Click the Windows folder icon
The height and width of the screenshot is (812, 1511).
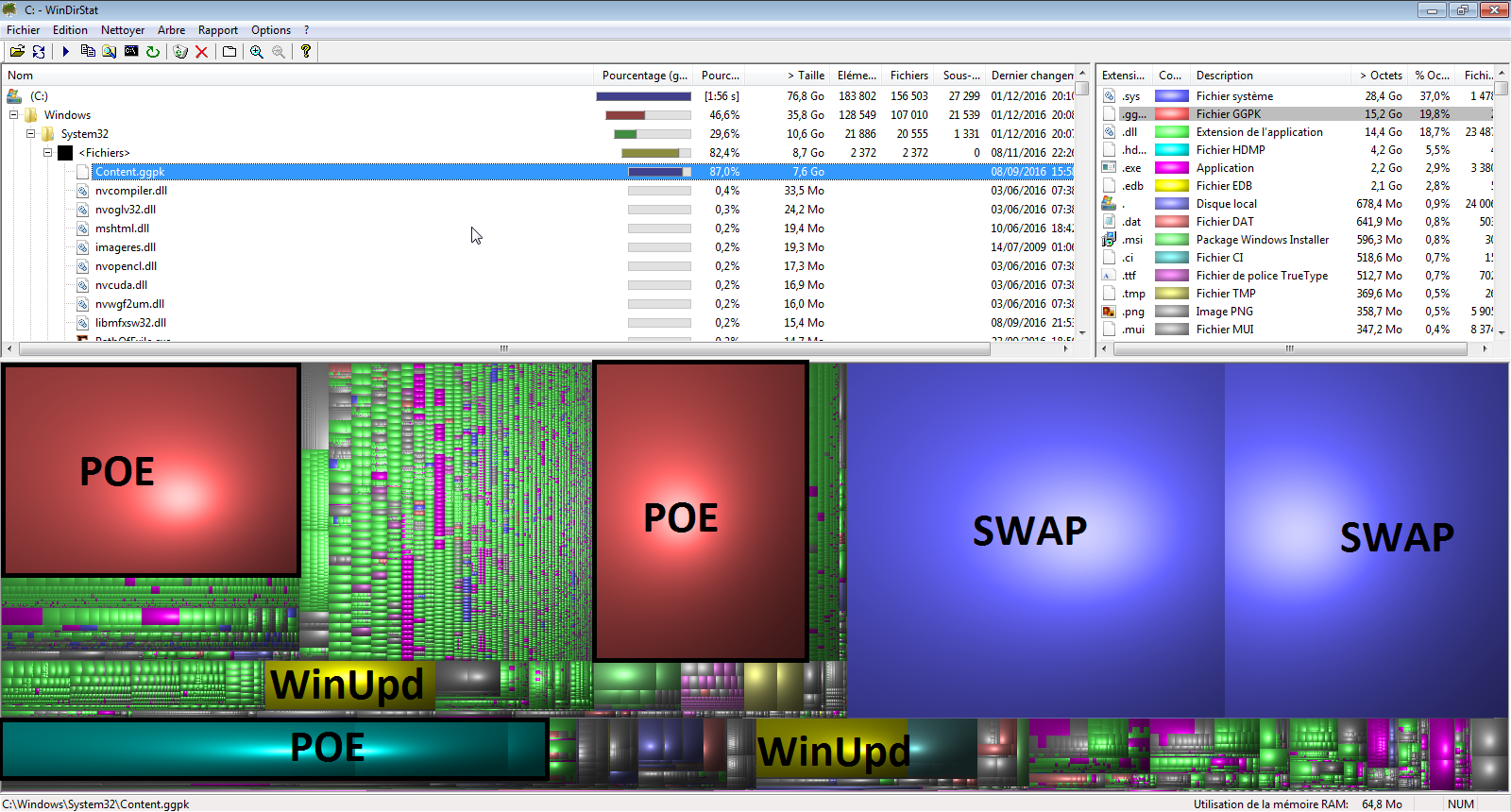point(31,115)
